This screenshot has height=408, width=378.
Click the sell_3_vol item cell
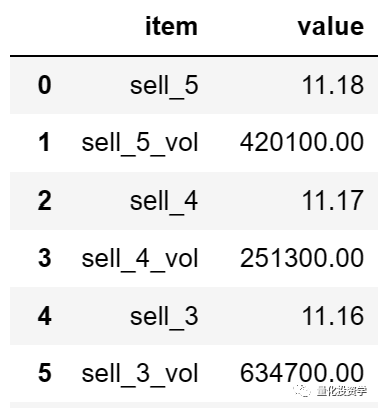click(140, 374)
